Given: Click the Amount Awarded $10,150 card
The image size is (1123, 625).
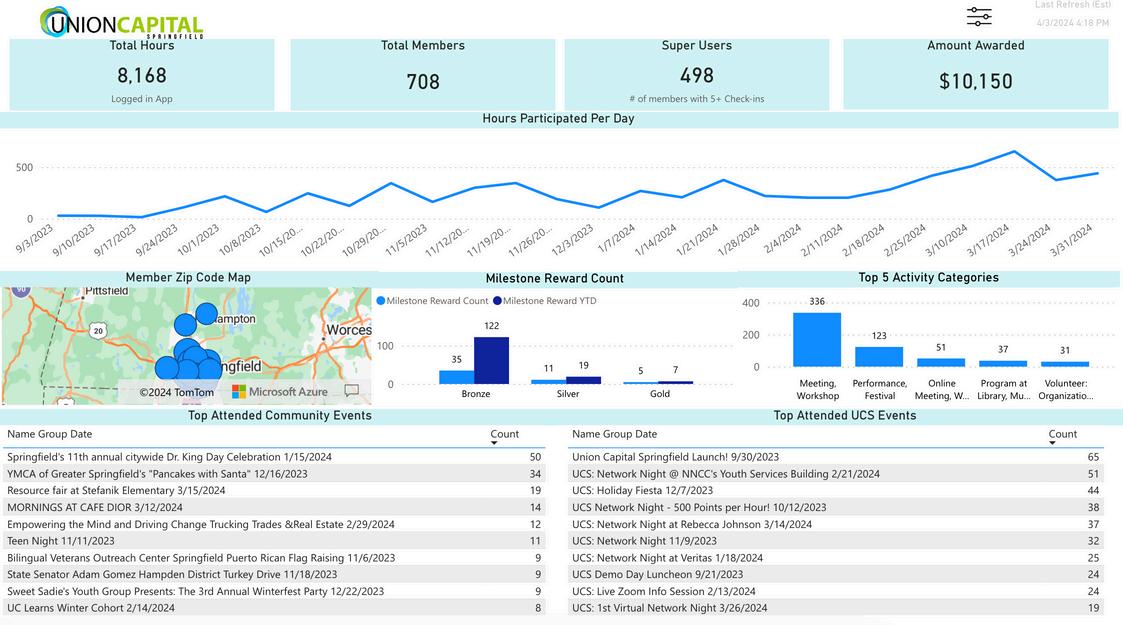Looking at the screenshot, I should click(975, 74).
